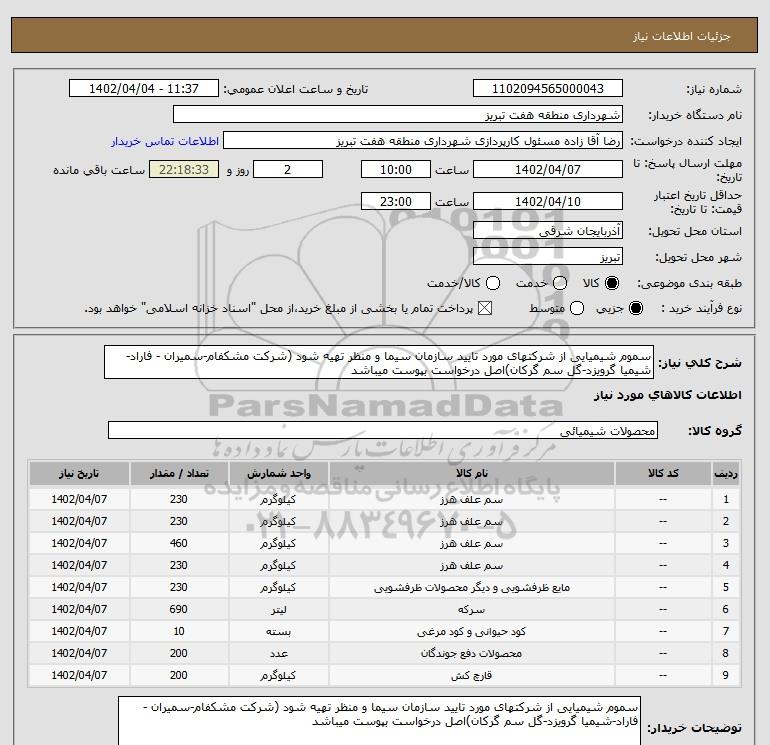Select the کالا radio button

point(612,283)
